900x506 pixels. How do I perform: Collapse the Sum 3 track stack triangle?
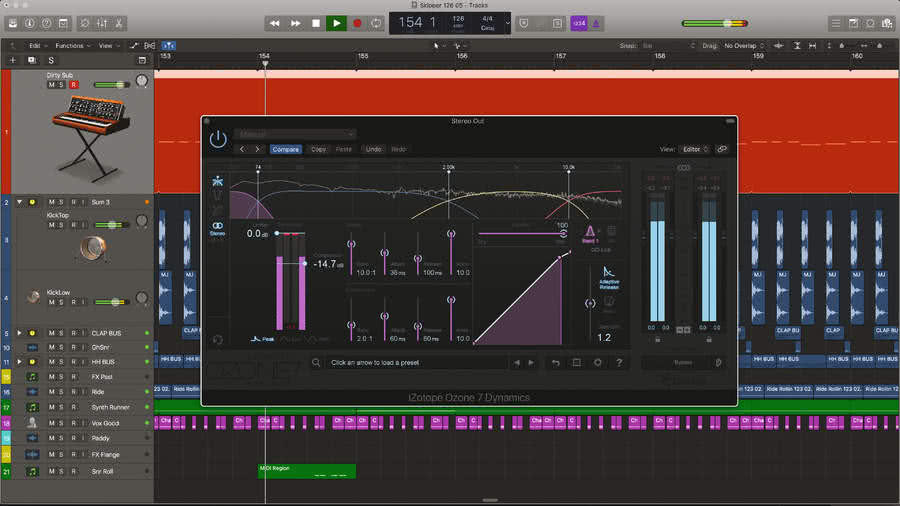coord(19,202)
